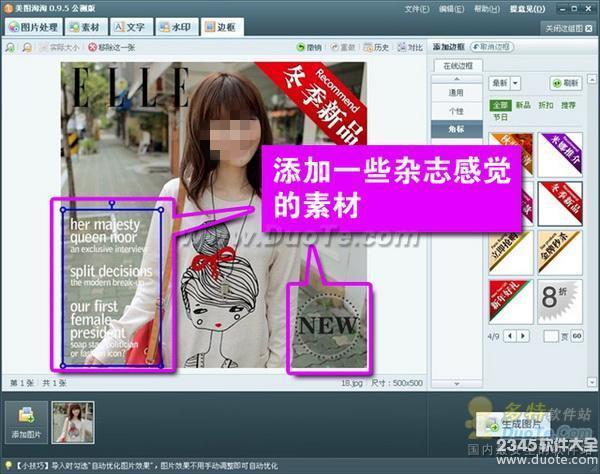Click 移除这一张 to remove this image

click(x=112, y=47)
